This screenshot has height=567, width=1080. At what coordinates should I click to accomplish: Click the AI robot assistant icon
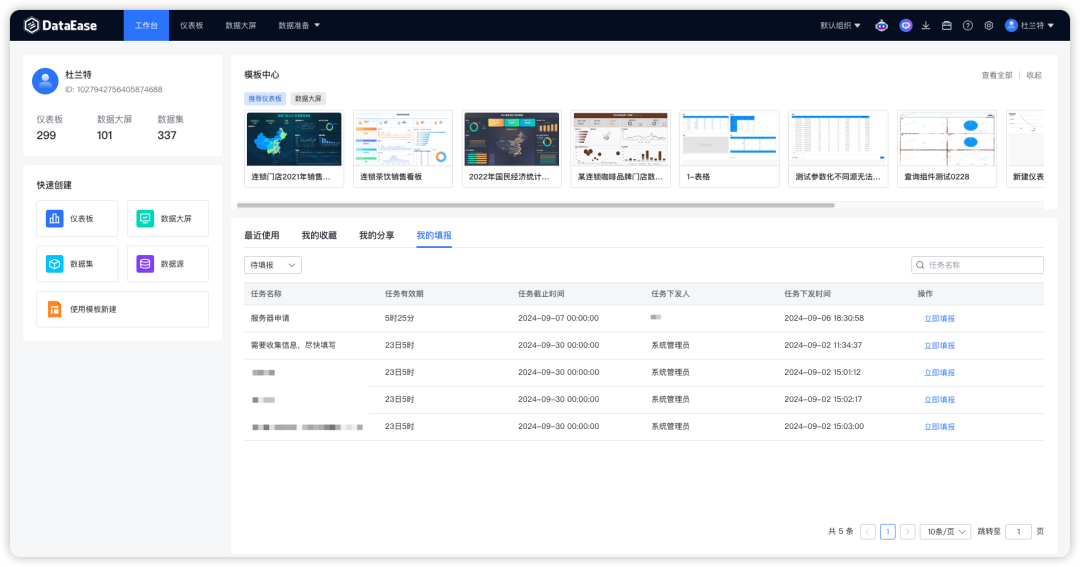coord(881,25)
